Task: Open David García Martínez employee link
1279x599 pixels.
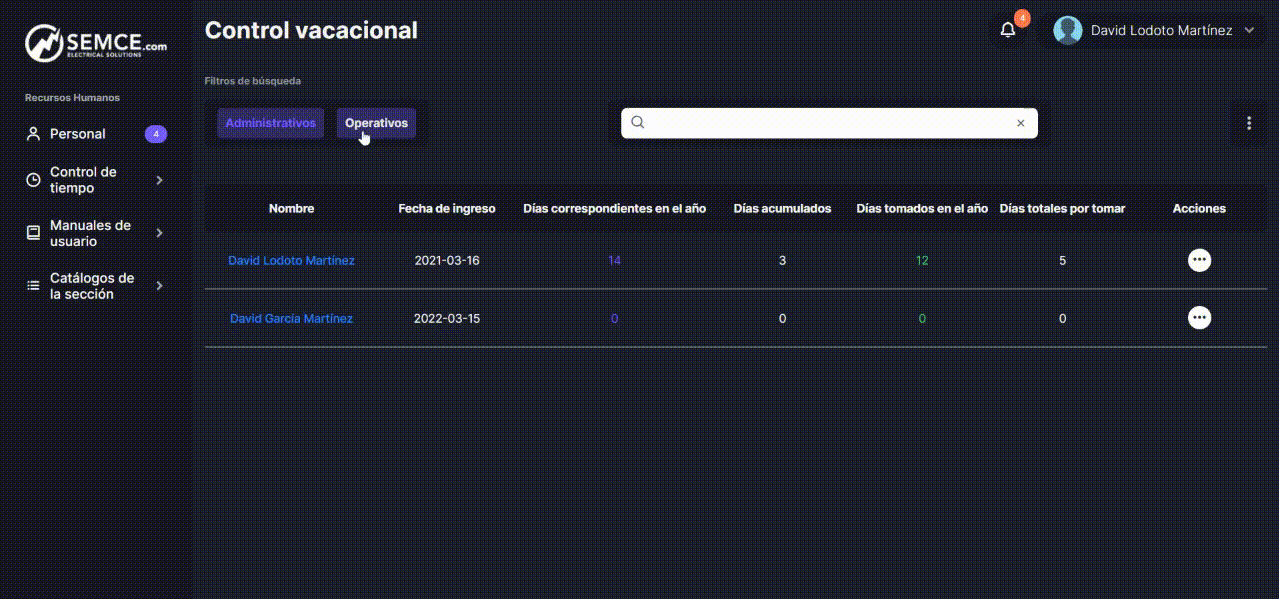Action: pos(291,318)
